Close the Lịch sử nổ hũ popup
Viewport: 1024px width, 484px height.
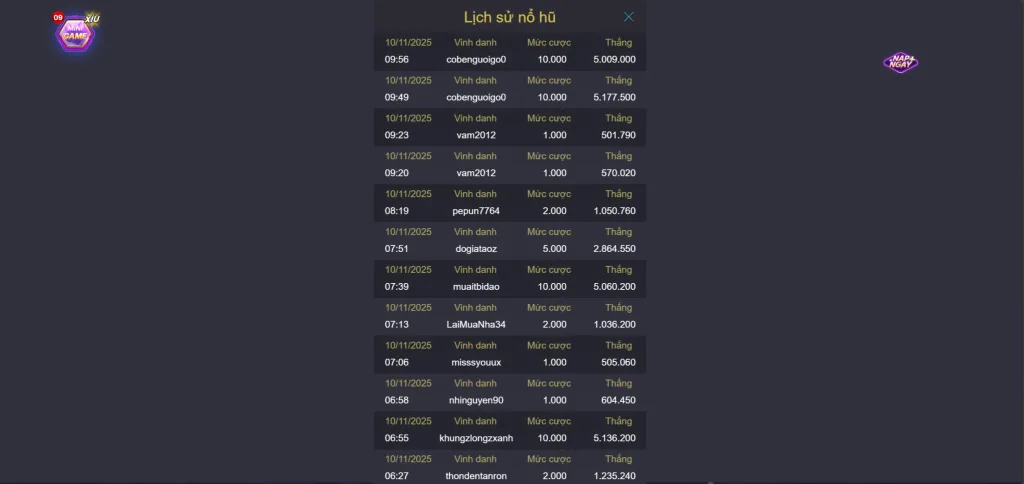628,17
